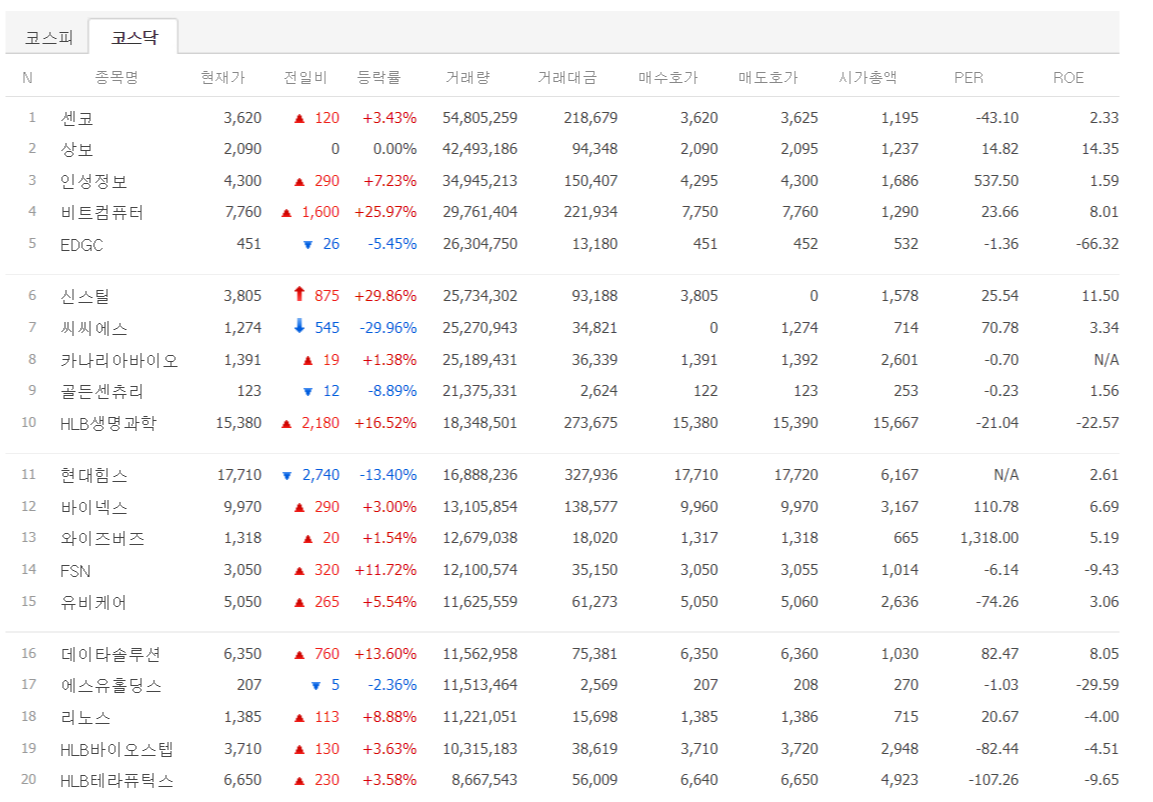Click the 거래량 column header
Viewport: 1153px width, 802px height.
click(468, 77)
